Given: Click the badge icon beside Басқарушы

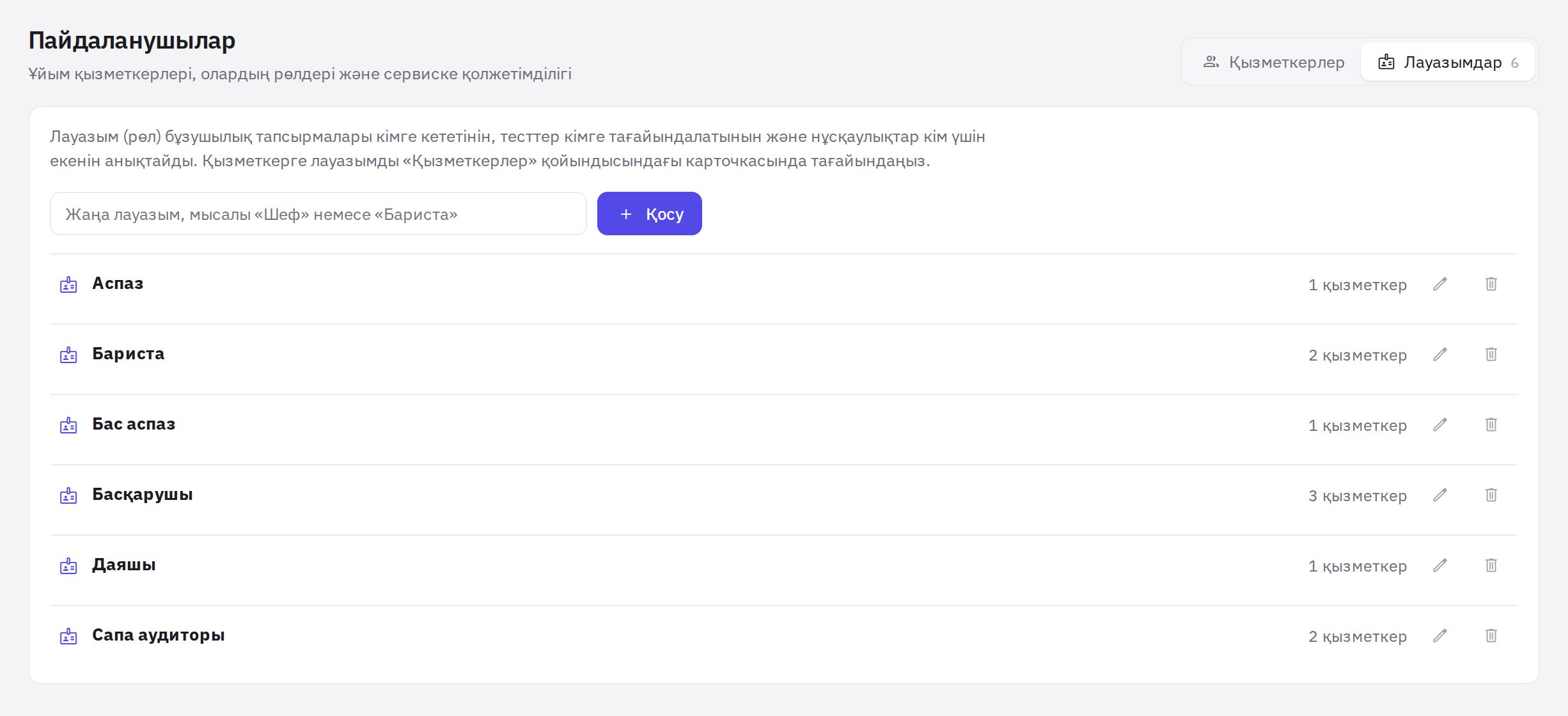Looking at the screenshot, I should click(x=68, y=495).
